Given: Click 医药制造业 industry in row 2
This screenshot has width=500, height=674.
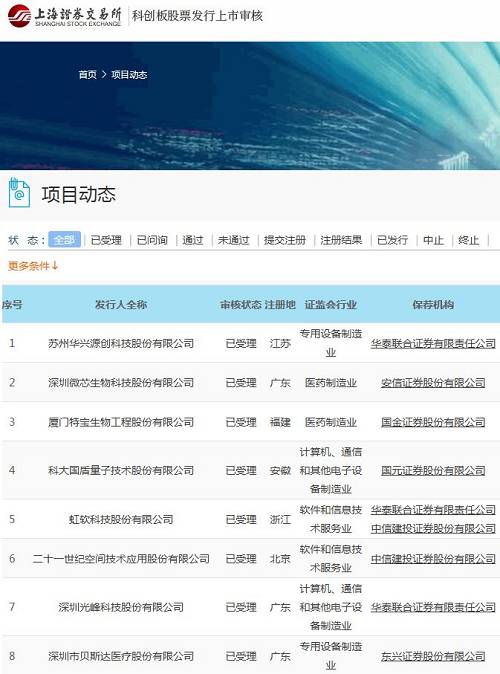Looking at the screenshot, I should click(x=331, y=383).
